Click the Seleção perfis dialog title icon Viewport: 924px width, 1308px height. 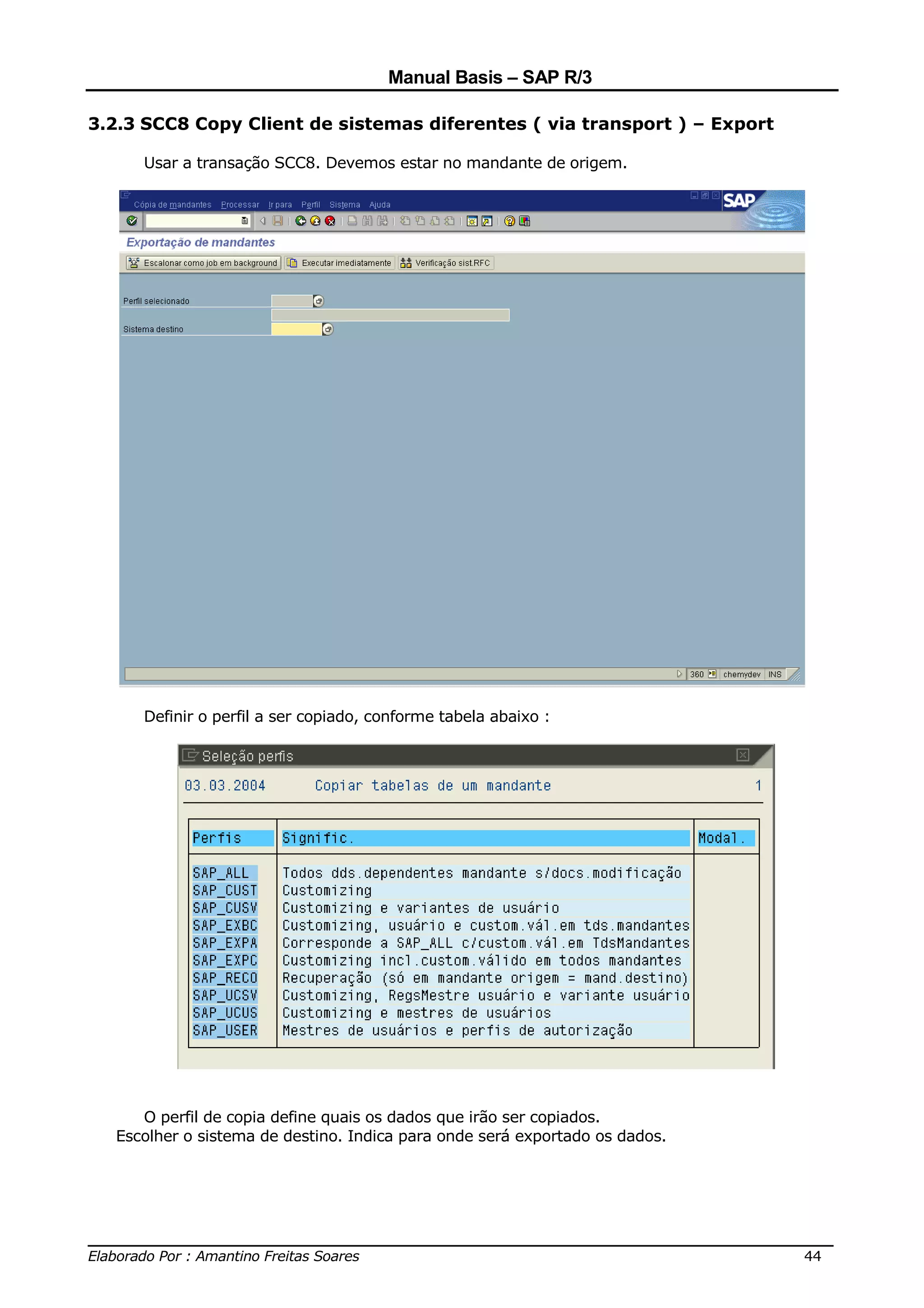click(190, 756)
